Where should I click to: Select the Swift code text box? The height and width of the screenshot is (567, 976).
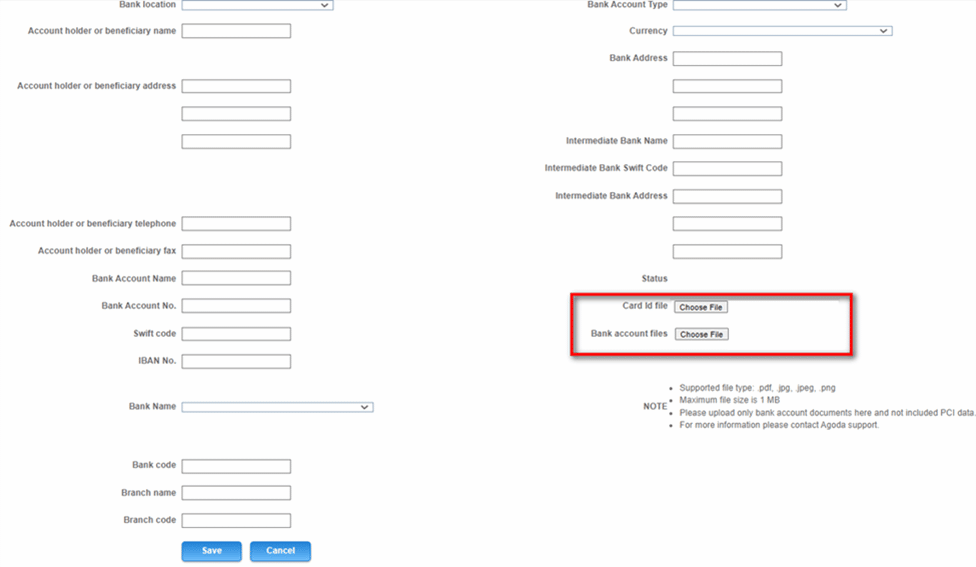pos(236,334)
